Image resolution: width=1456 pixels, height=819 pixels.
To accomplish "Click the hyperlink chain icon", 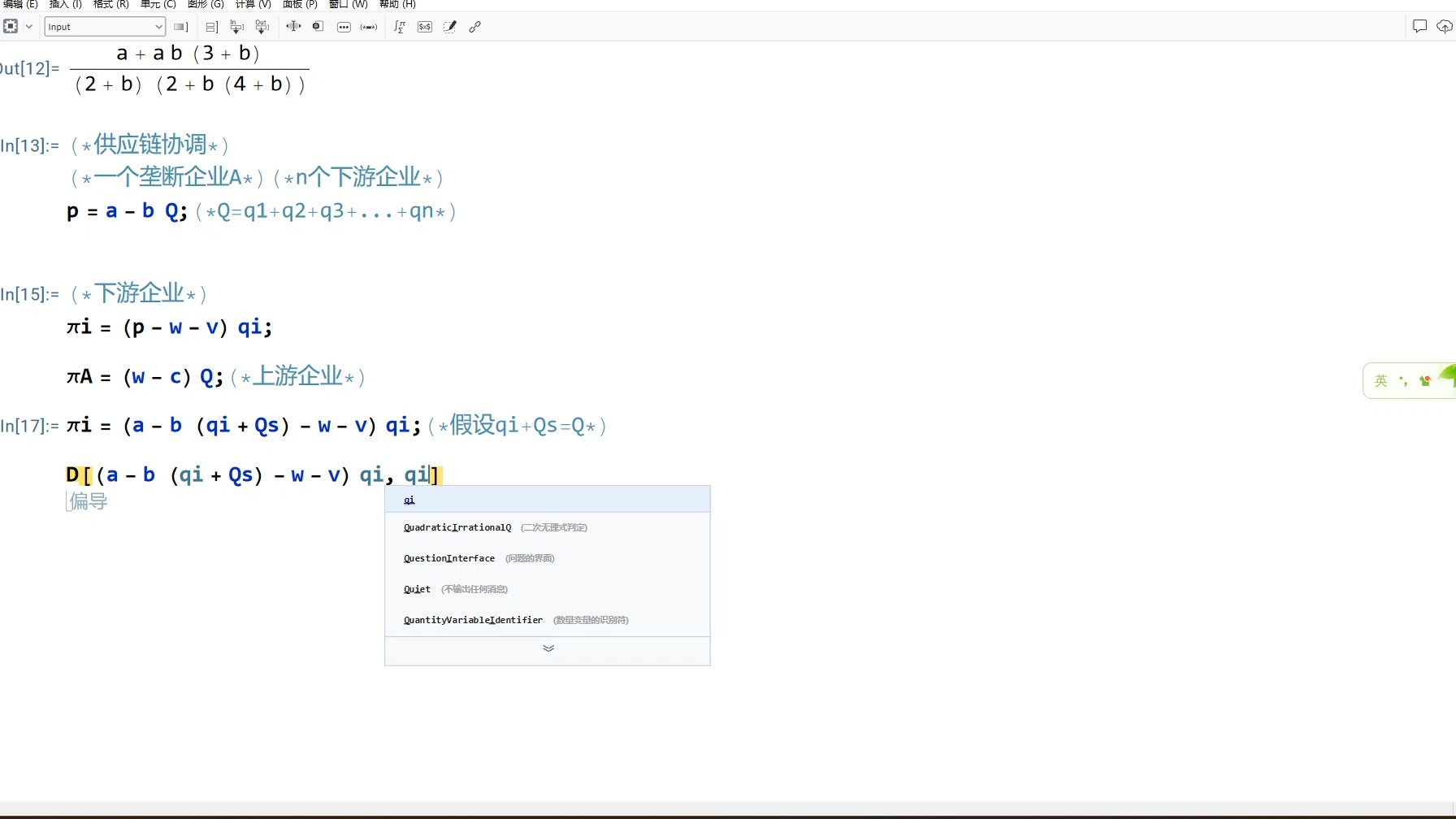I will (475, 27).
